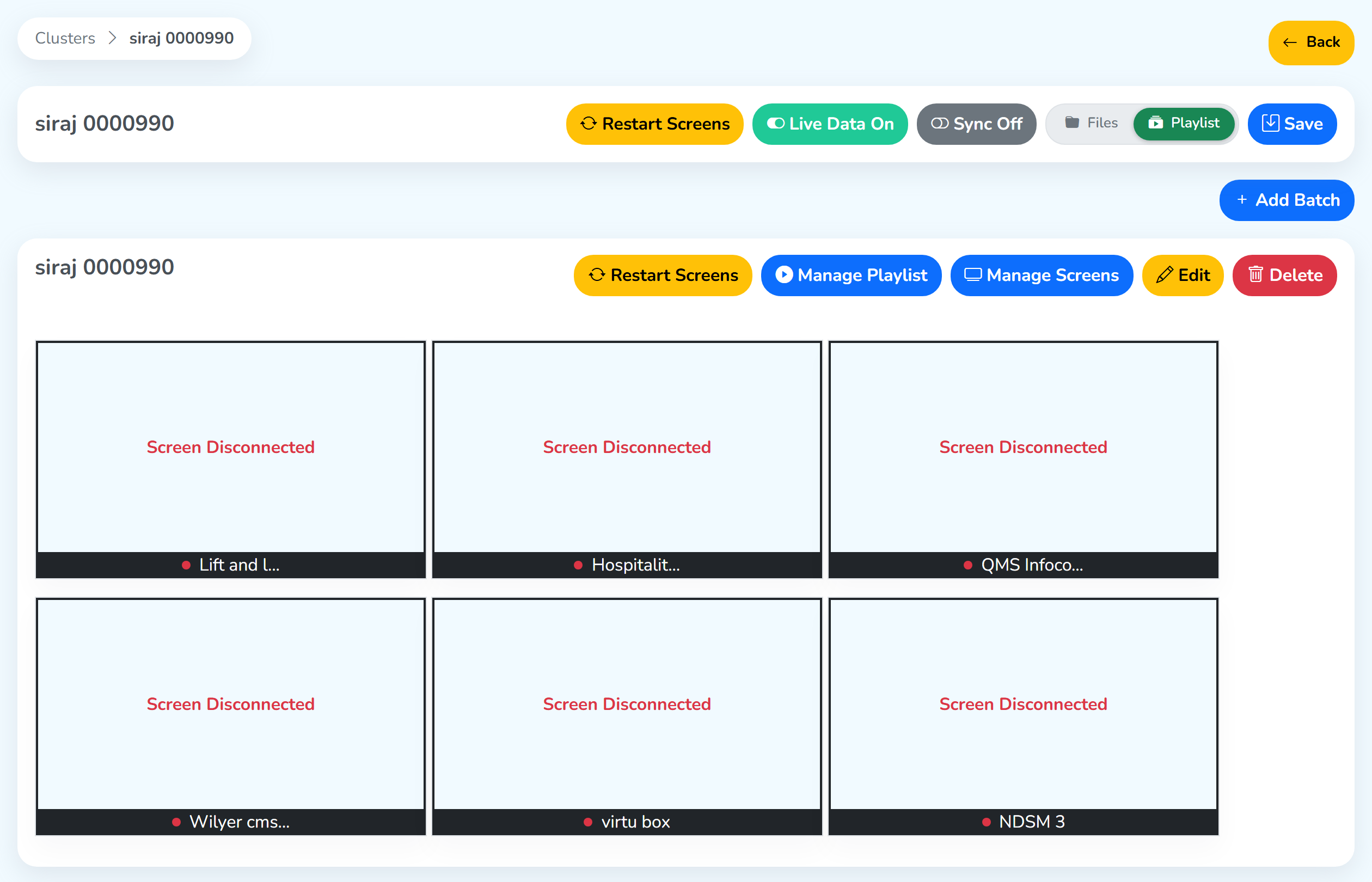Toggle Live Data On switch
This screenshot has height=882, width=1372.
(830, 124)
